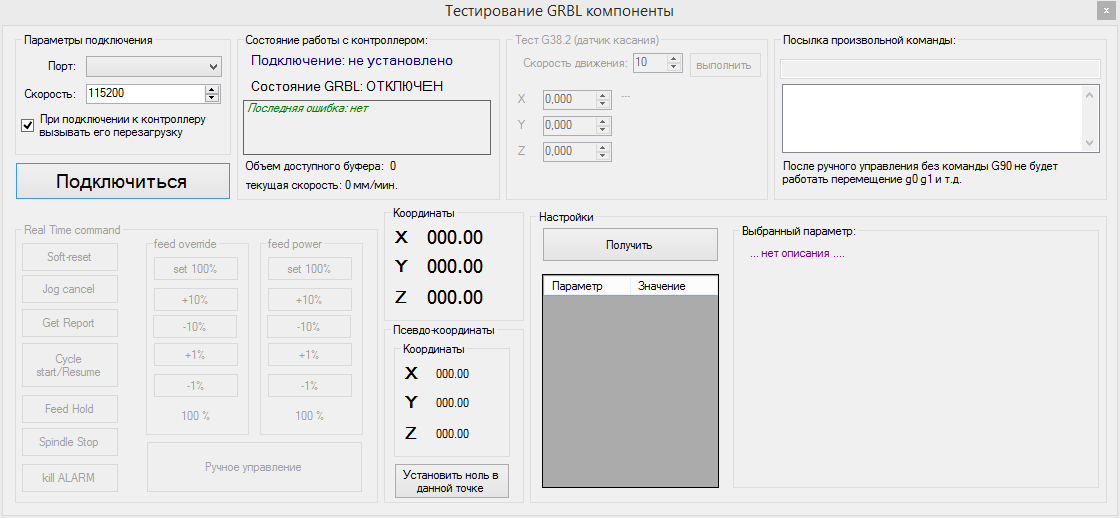The height and width of the screenshot is (518, 1120).
Task: Click the Значение column header
Action: pyautogui.click(x=674, y=286)
